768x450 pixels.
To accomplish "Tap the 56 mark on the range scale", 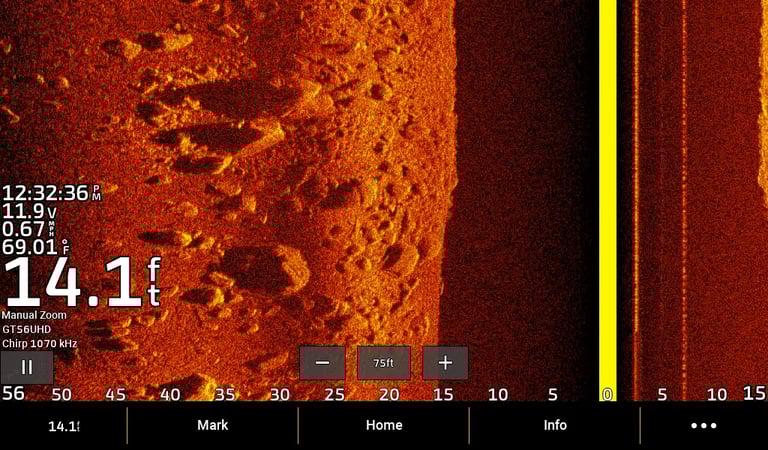I will tap(13, 393).
